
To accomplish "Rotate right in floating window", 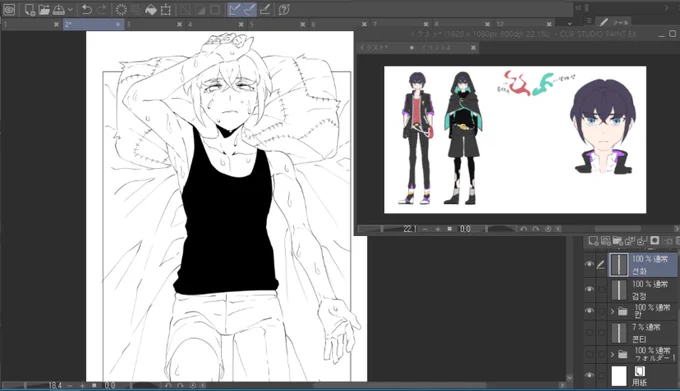I will (x=536, y=229).
